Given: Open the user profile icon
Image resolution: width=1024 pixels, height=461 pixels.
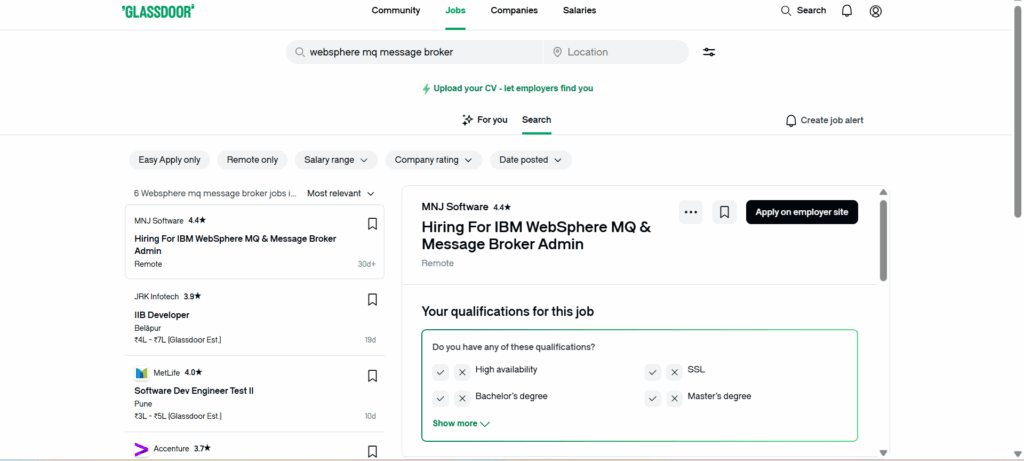Looking at the screenshot, I should pos(876,11).
